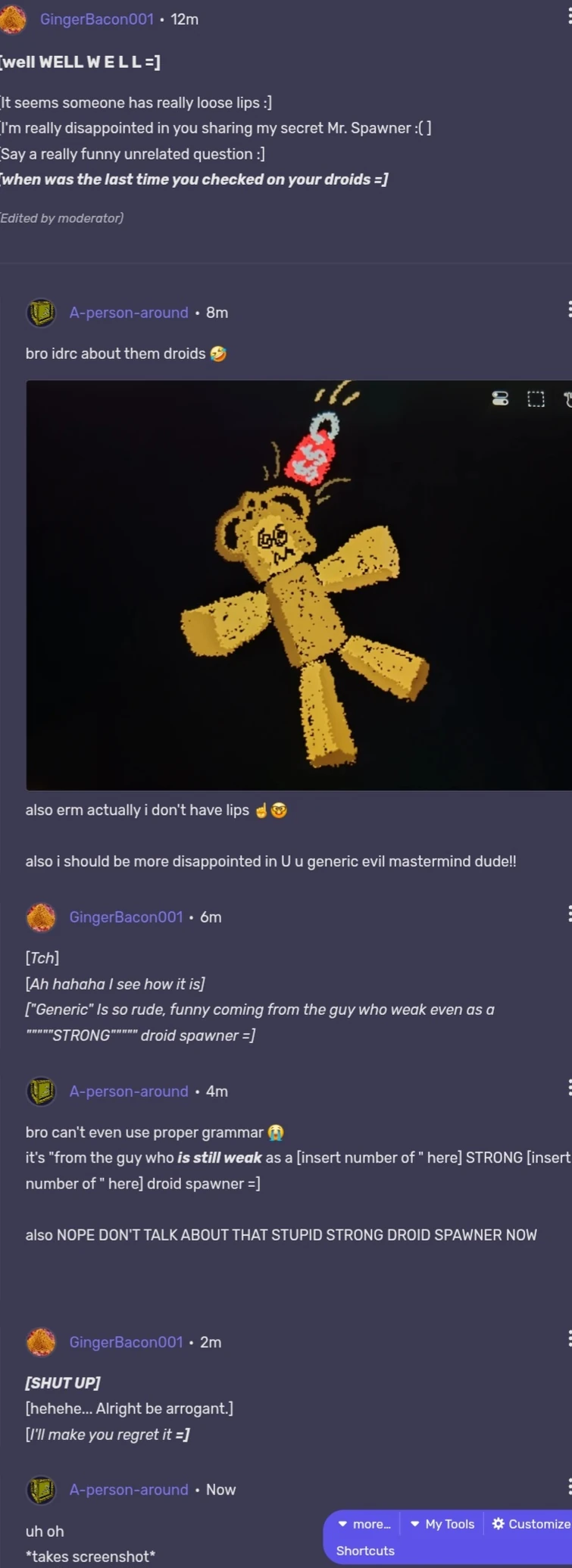Image resolution: width=572 pixels, height=1568 pixels.
Task: Click A-person-around's avatar on the Now reply
Action: 41,1489
